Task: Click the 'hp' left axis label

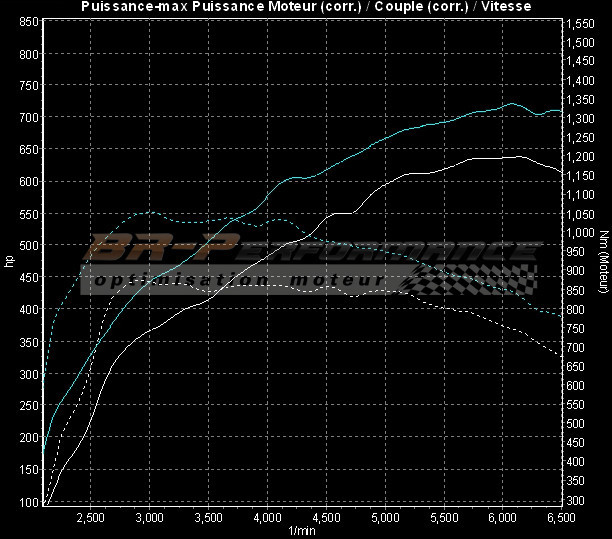Action: (x=10, y=262)
